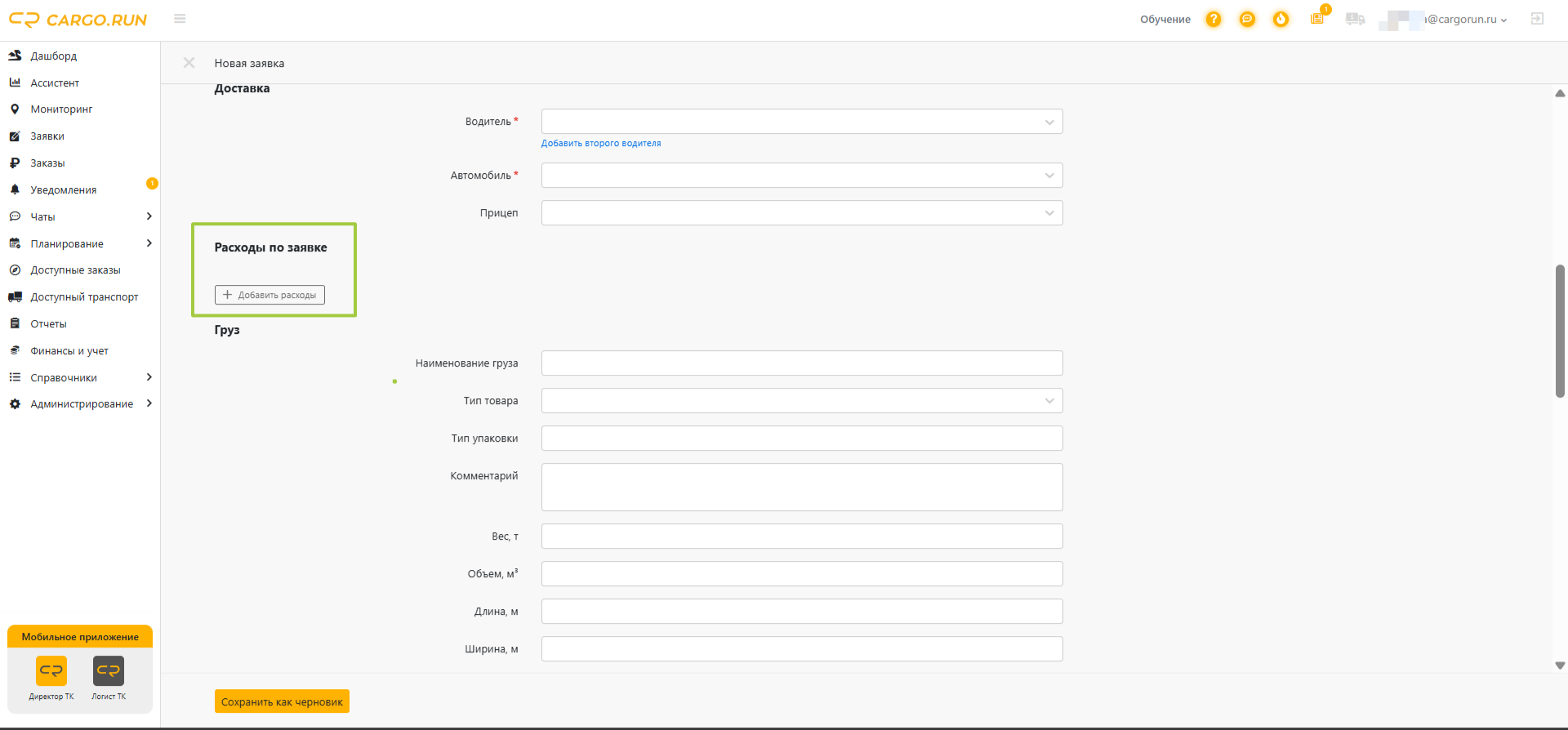Focus the Длина, м field
This screenshot has height=730, width=1568.
pyautogui.click(x=802, y=612)
